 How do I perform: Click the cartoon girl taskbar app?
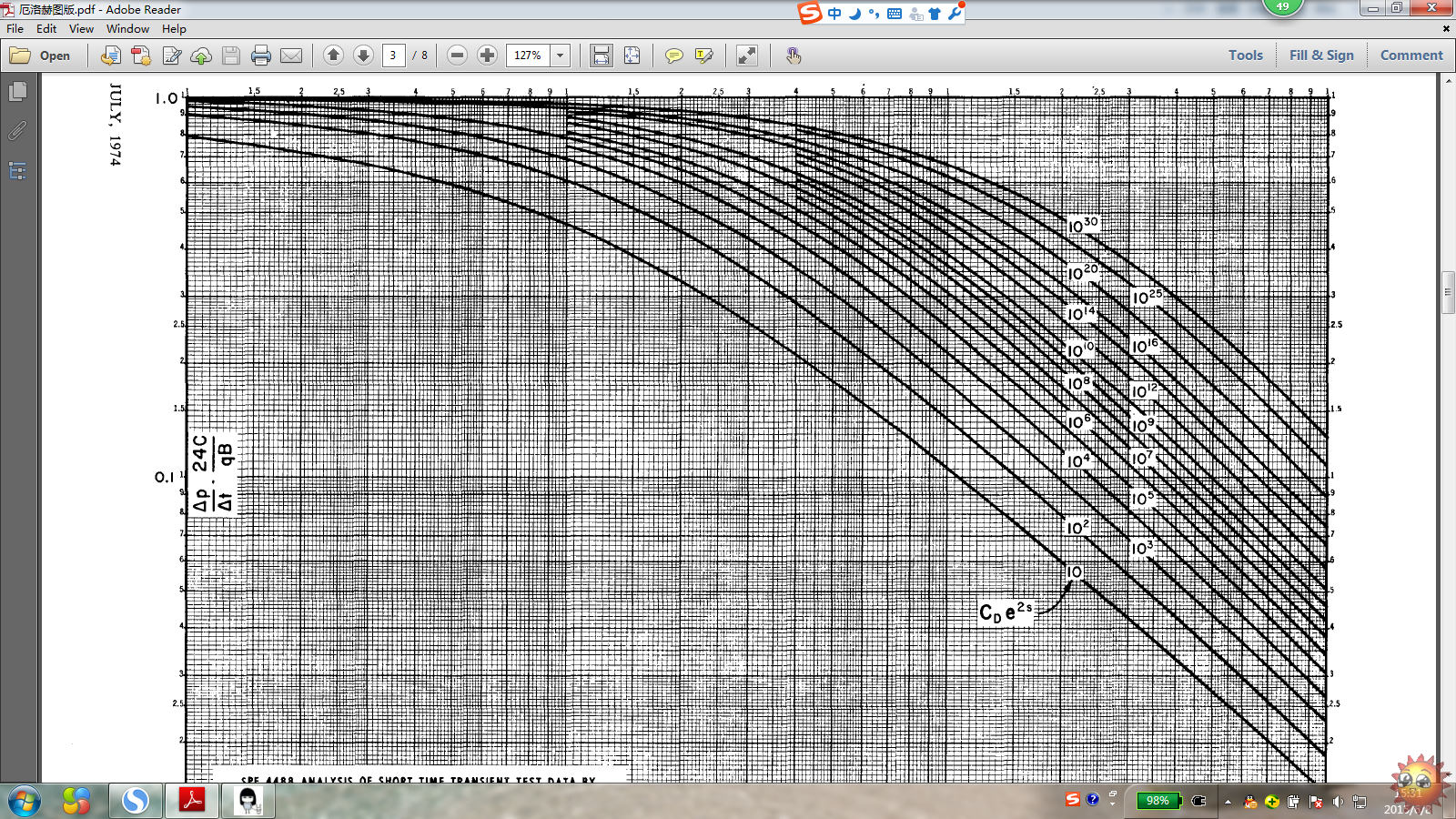click(248, 801)
